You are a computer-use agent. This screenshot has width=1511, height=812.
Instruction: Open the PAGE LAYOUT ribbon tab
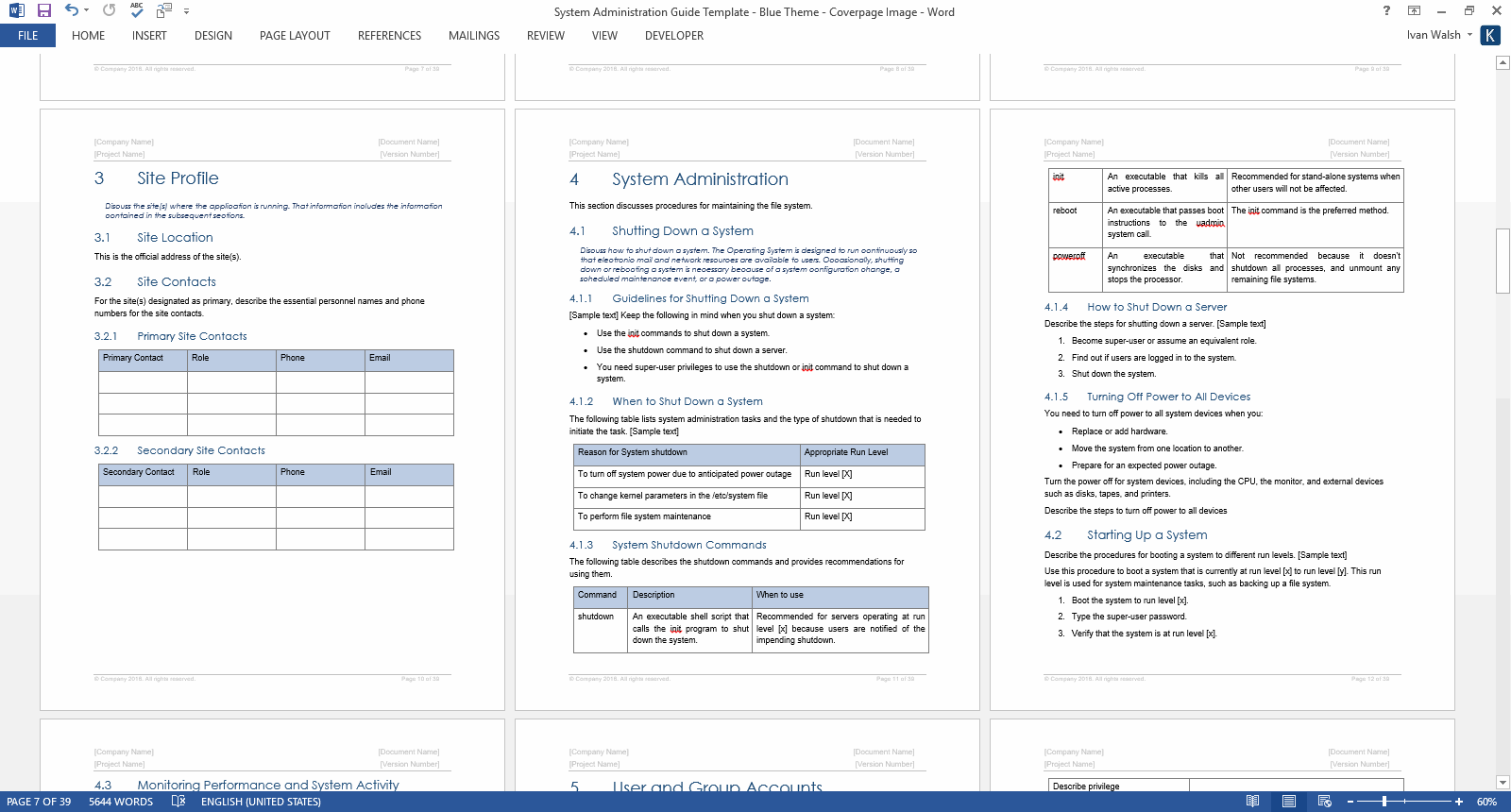[295, 36]
